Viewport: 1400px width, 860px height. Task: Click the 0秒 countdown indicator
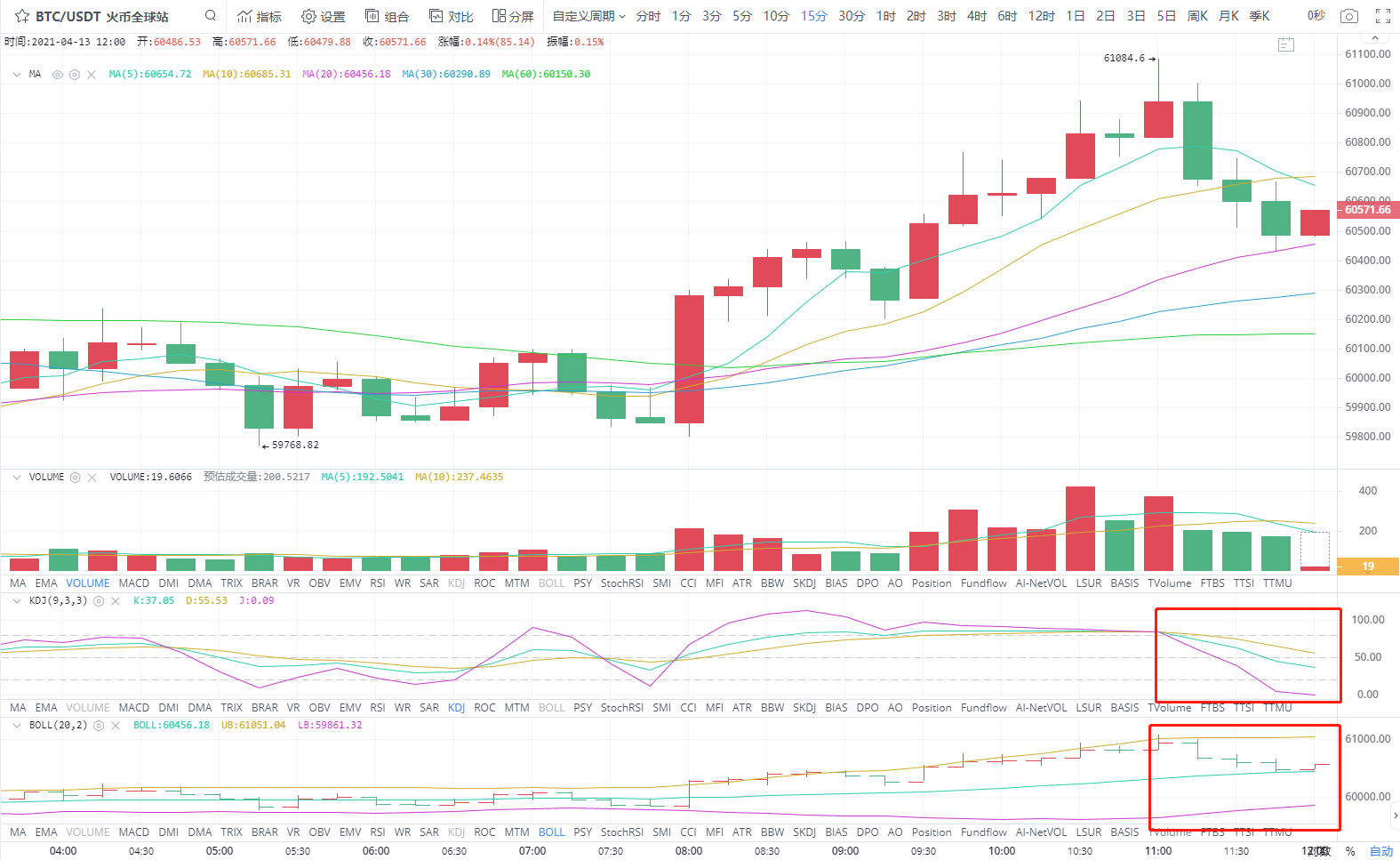pos(1316,16)
